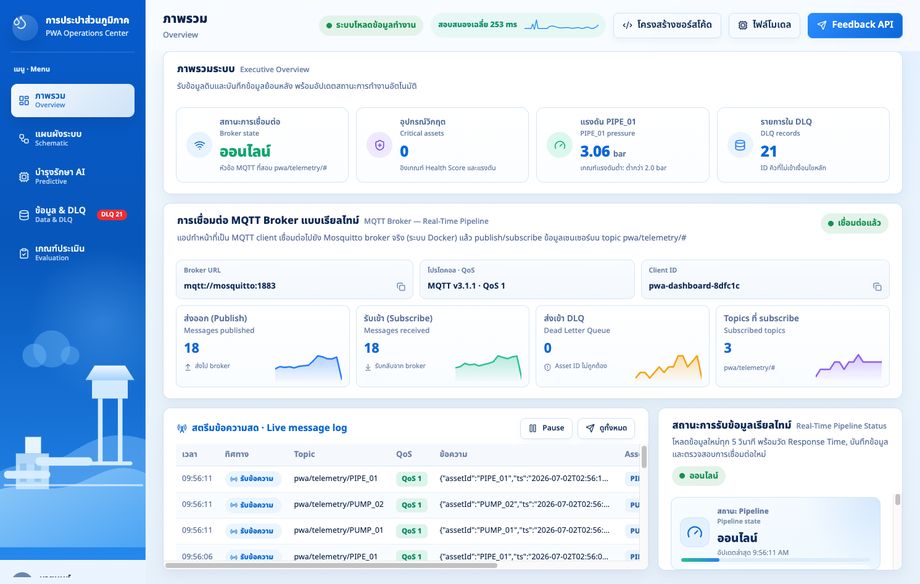
Task: Click the Live message log antenna icon
Action: [x=182, y=428]
